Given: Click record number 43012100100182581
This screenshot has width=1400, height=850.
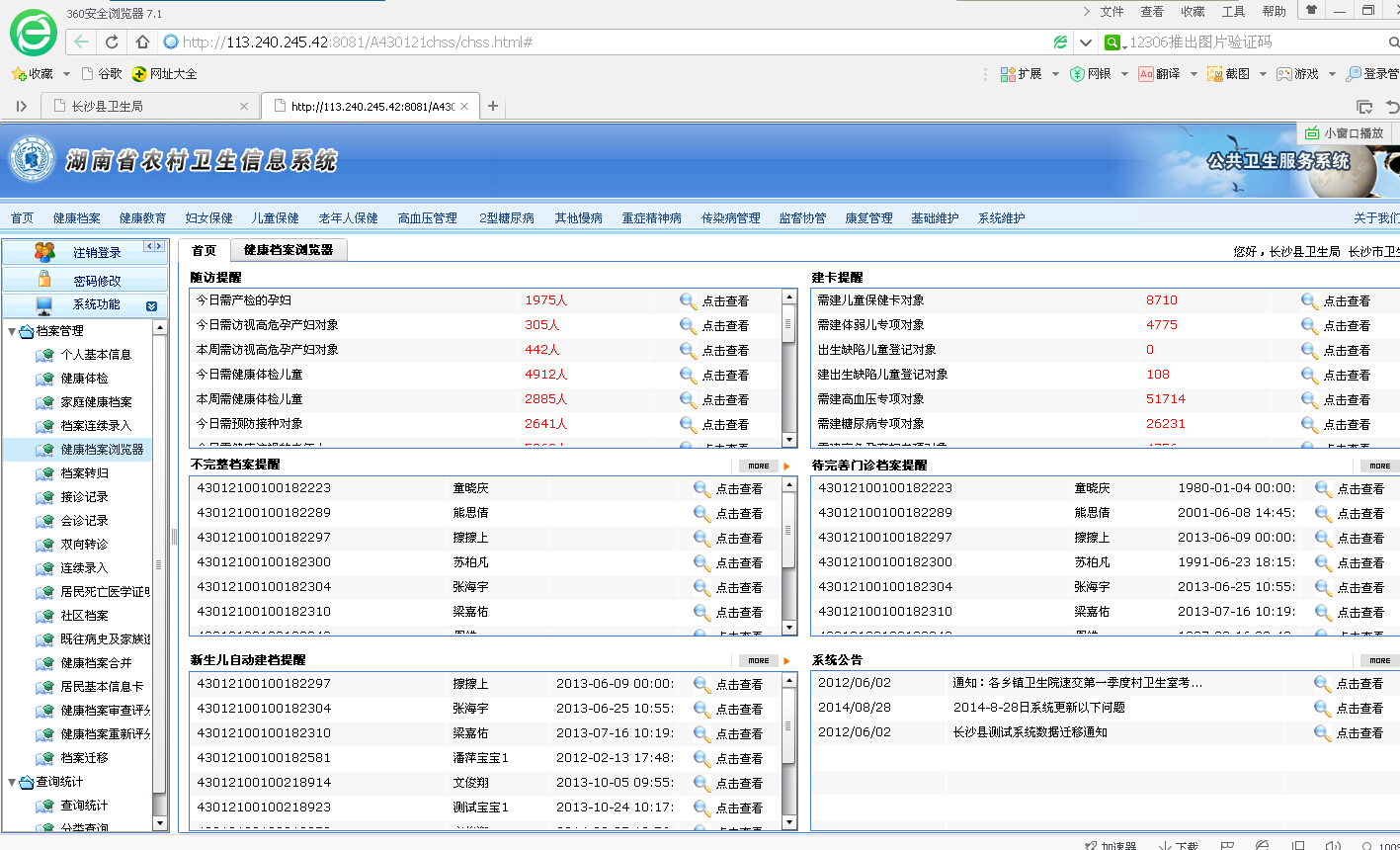Looking at the screenshot, I should pos(264,758).
